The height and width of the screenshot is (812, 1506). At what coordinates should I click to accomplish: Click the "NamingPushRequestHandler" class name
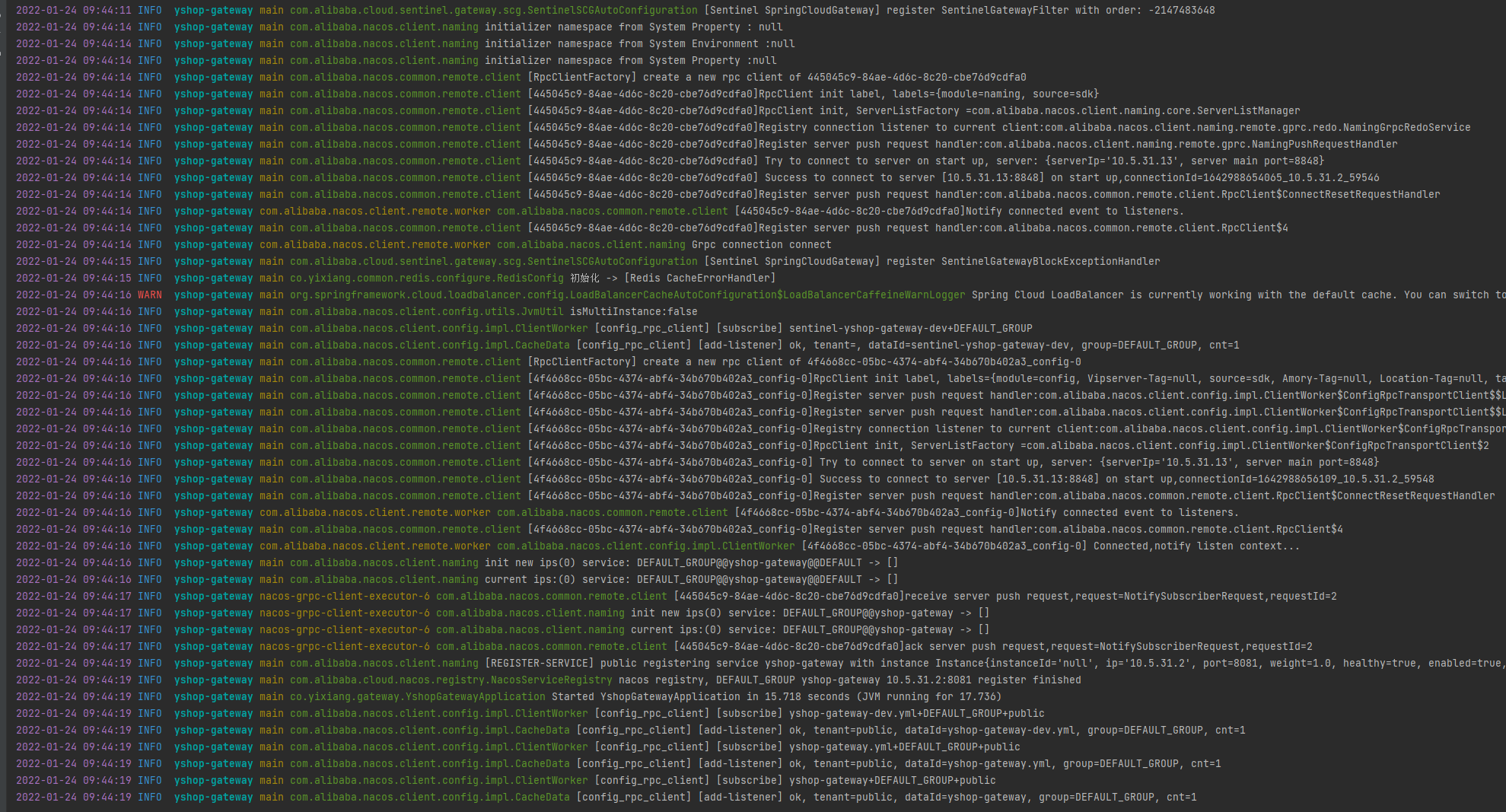[x=1325, y=144]
